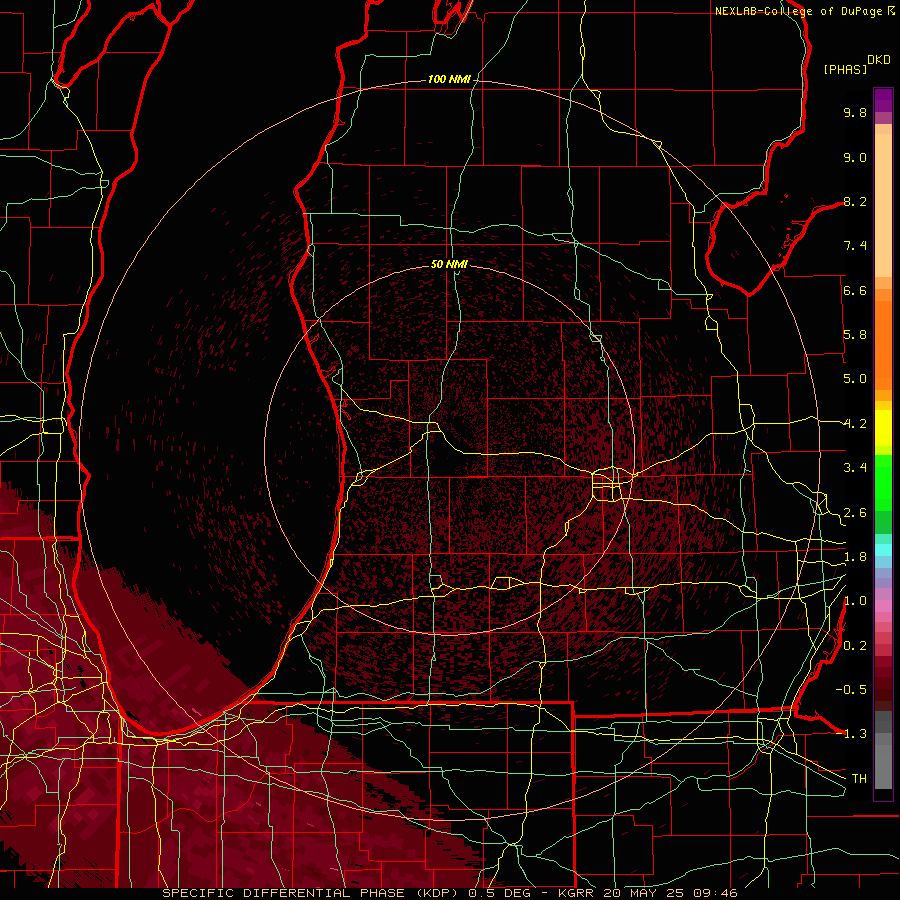Click the purple top color of the scale
This screenshot has width=900, height=900.
[x=883, y=100]
